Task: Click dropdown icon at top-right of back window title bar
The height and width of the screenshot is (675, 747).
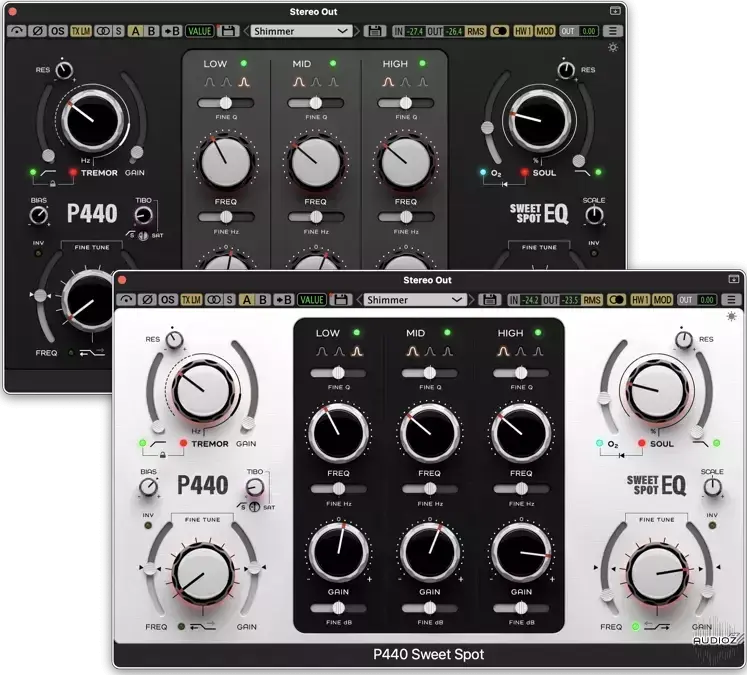Action: 615,10
